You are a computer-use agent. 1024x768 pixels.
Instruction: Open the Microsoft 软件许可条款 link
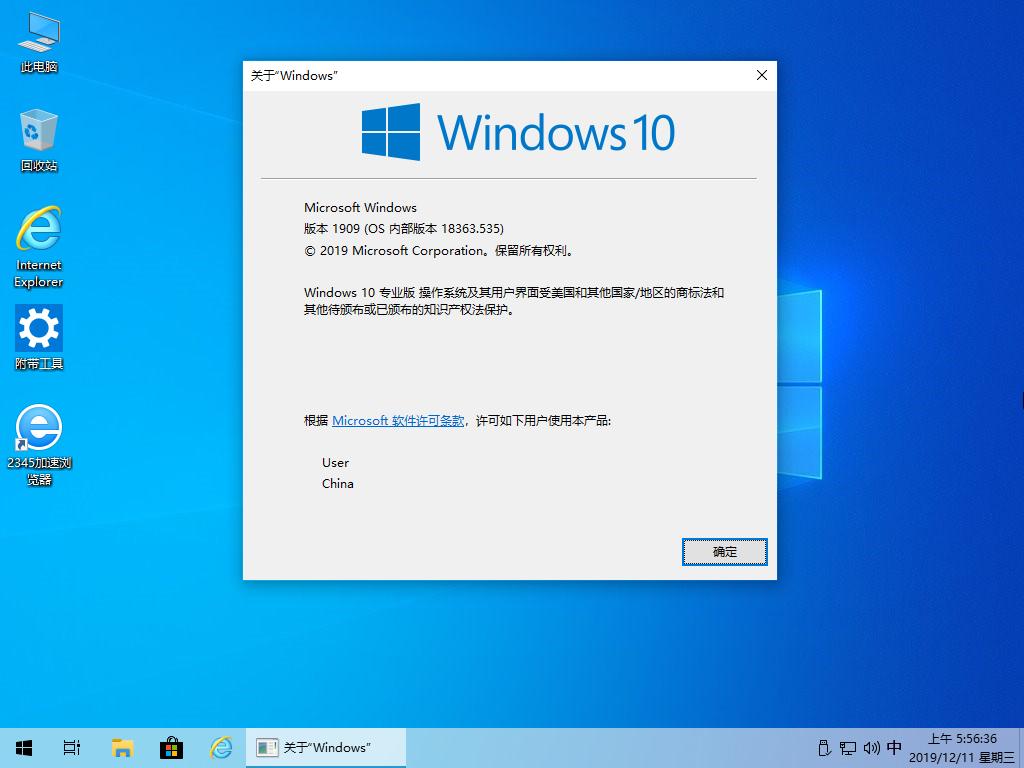pos(398,421)
